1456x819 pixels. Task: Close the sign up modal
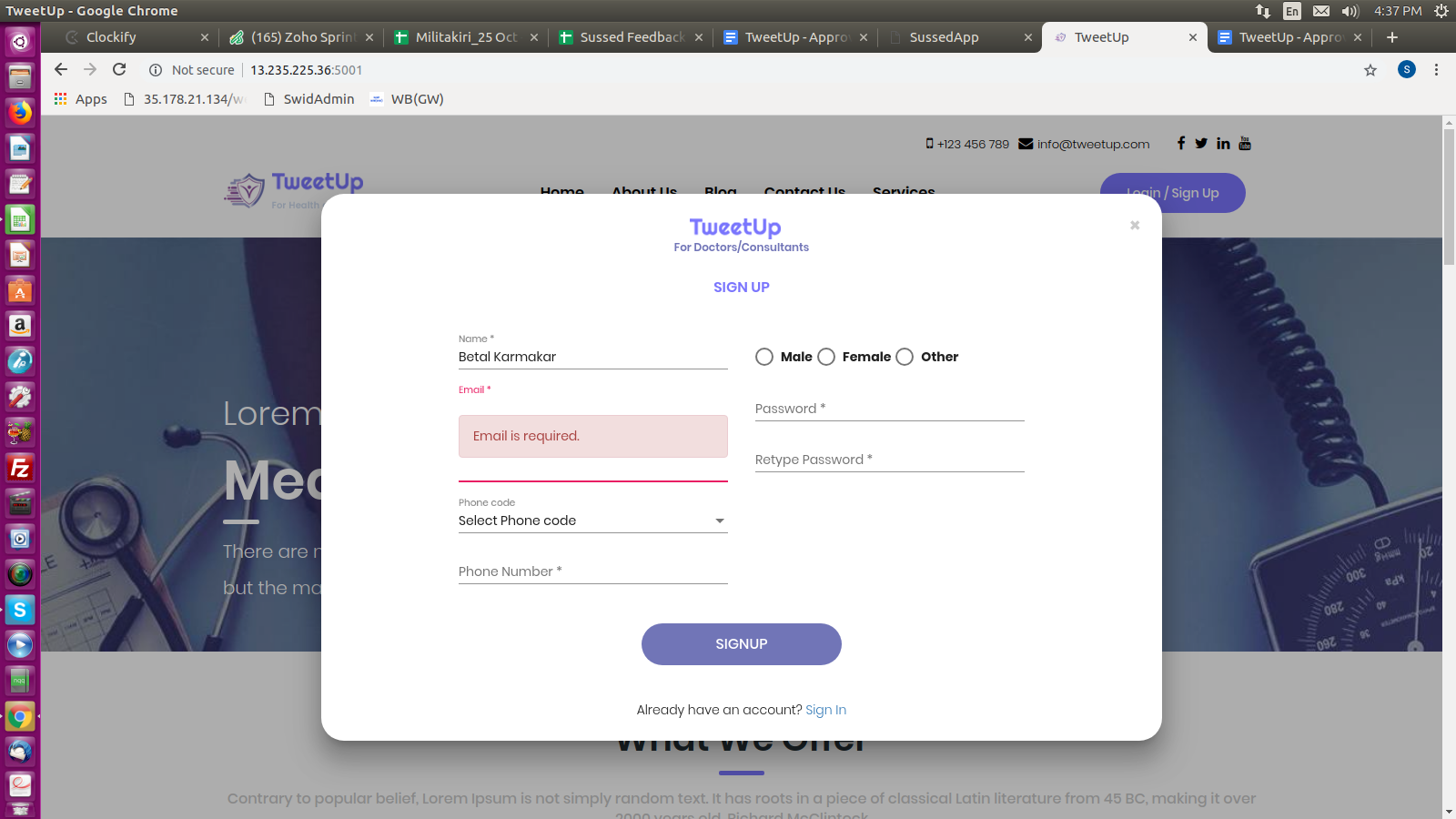(x=1135, y=225)
